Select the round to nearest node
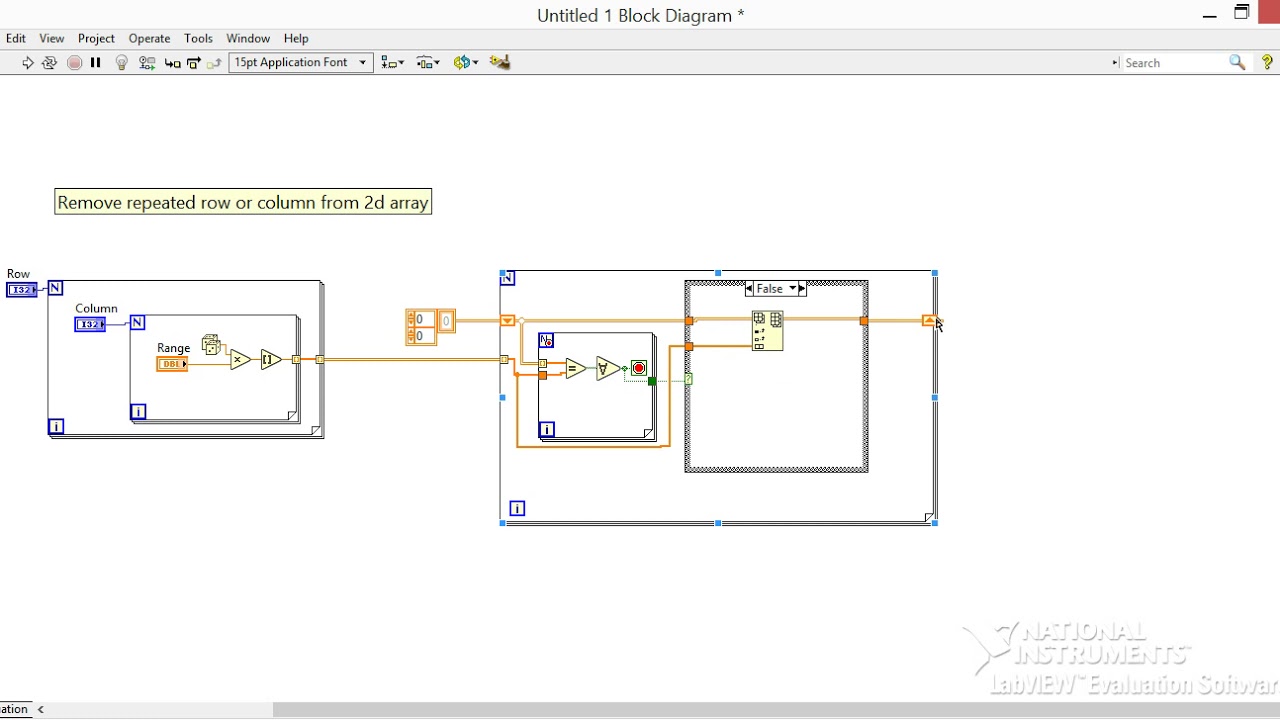 pos(271,360)
